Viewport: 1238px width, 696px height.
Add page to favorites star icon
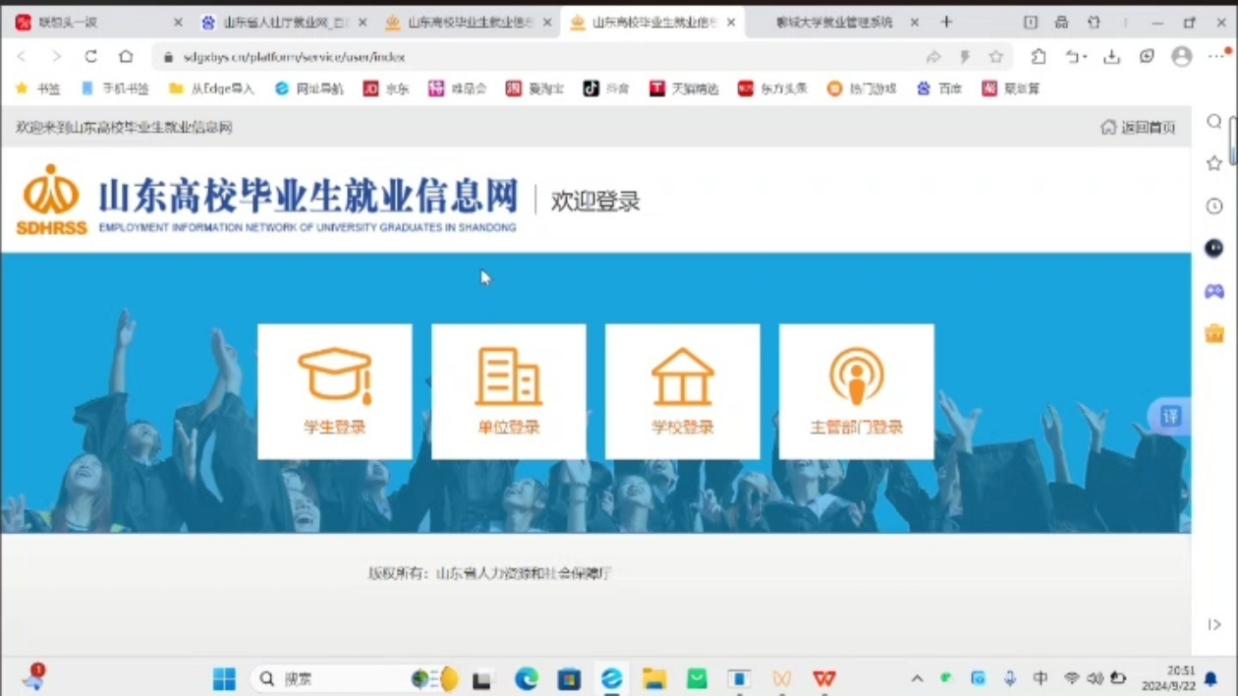tap(996, 57)
